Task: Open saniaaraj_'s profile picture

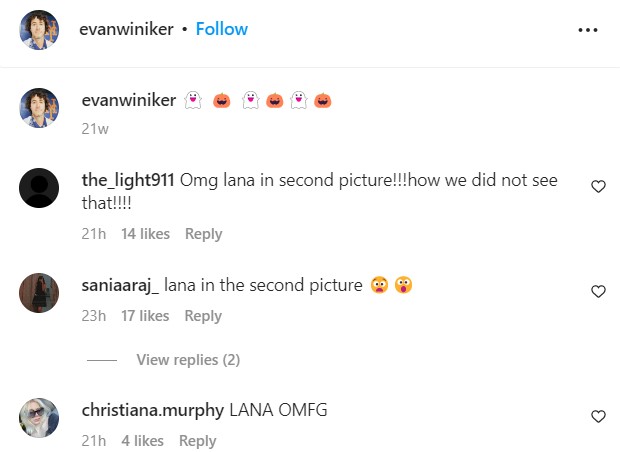Action: click(x=39, y=292)
